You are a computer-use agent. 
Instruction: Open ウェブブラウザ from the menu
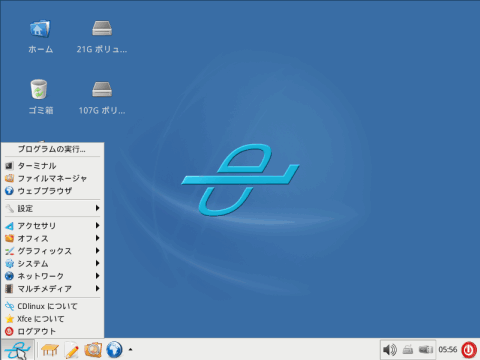[53, 191]
